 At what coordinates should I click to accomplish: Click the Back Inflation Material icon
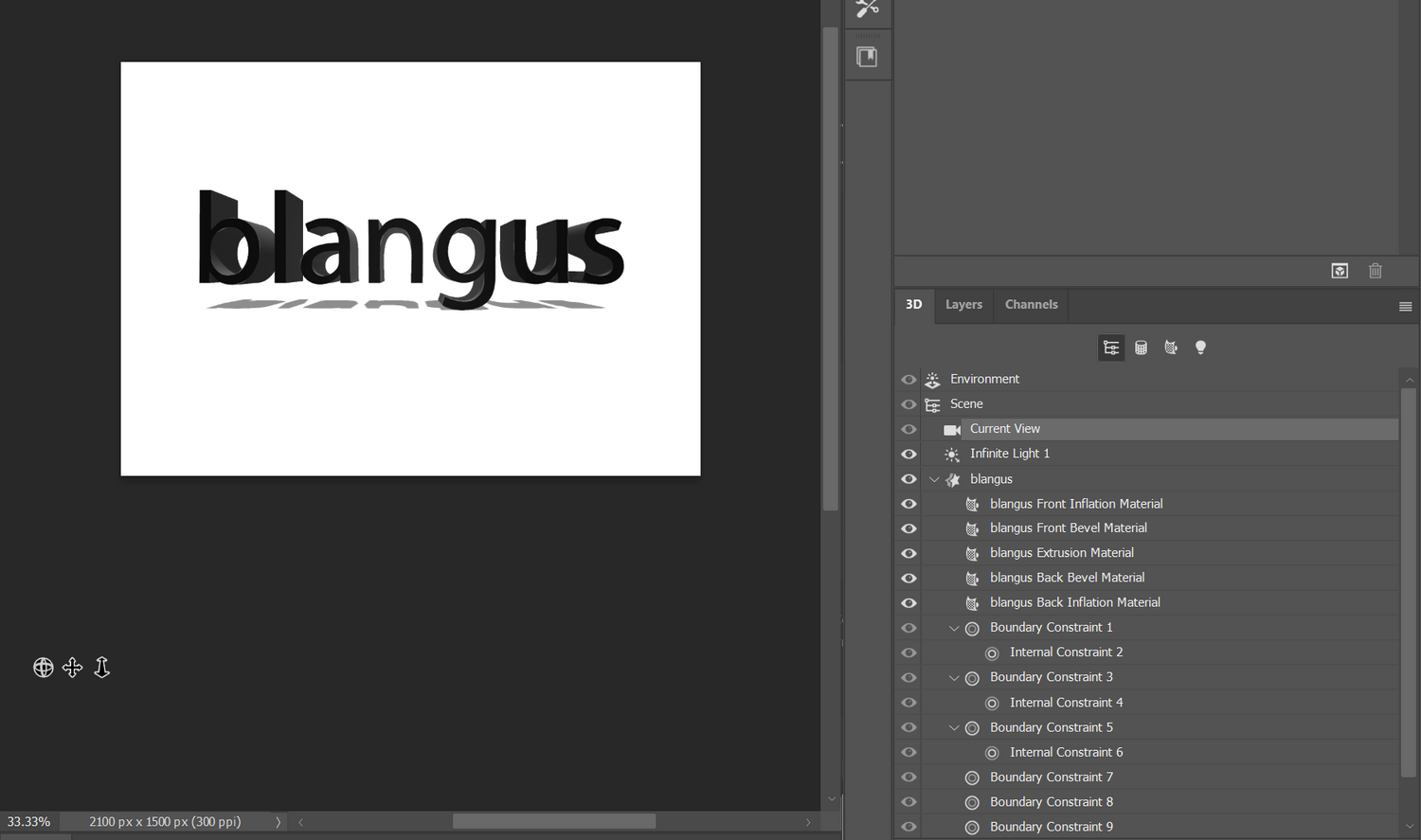(972, 603)
